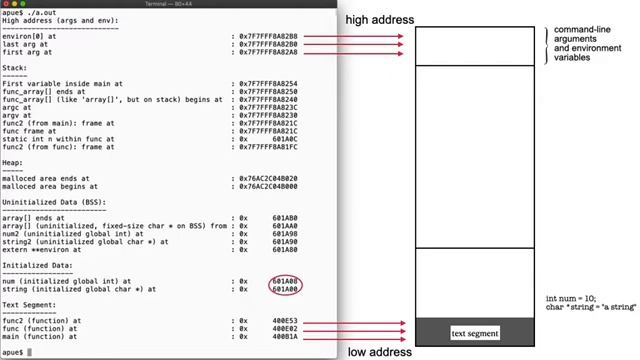Viewport: 640px width, 360px height.
Task: Click the address in the 'func2 (from func)' row
Action: click(x=268, y=147)
